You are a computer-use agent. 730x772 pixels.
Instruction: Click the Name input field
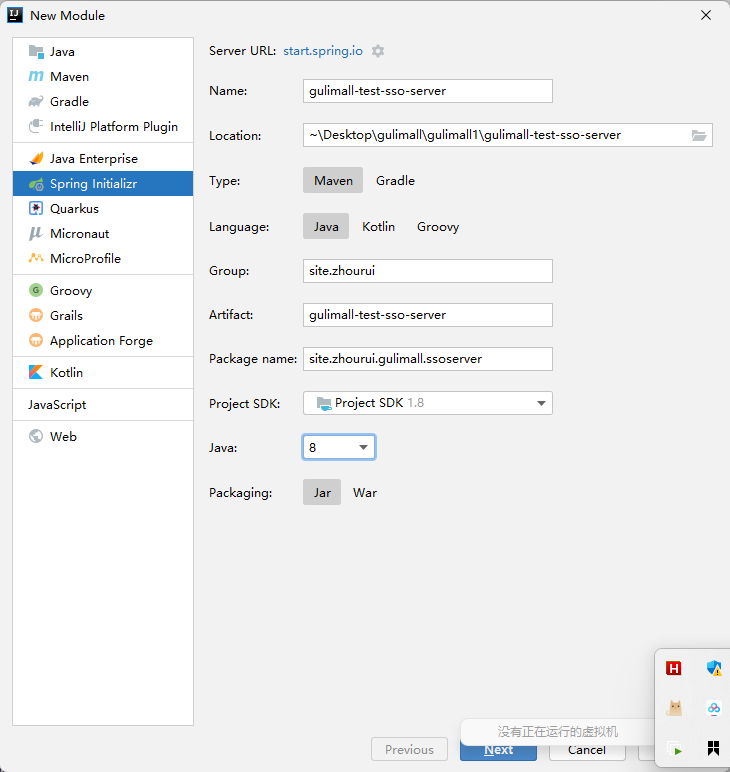[x=428, y=91]
